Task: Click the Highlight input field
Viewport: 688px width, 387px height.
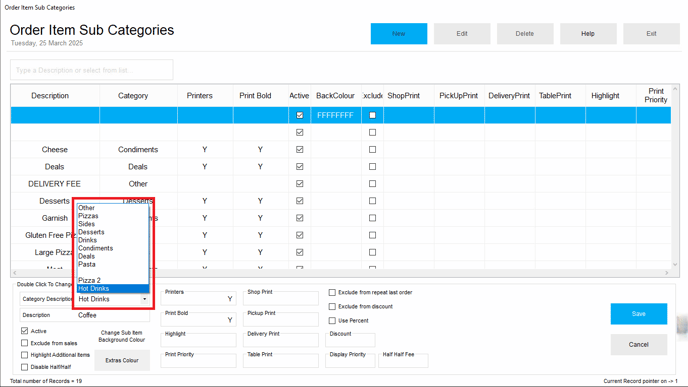Action: tap(198, 340)
